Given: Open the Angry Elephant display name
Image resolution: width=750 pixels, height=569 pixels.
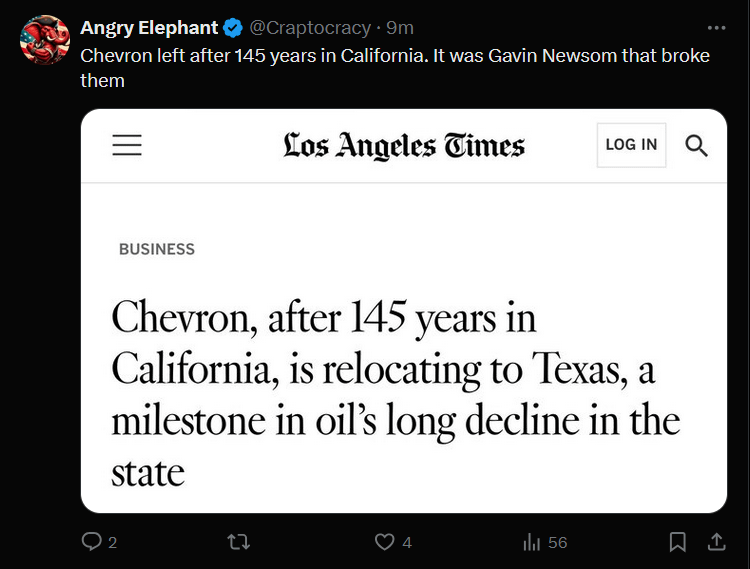Looking at the screenshot, I should point(149,28).
